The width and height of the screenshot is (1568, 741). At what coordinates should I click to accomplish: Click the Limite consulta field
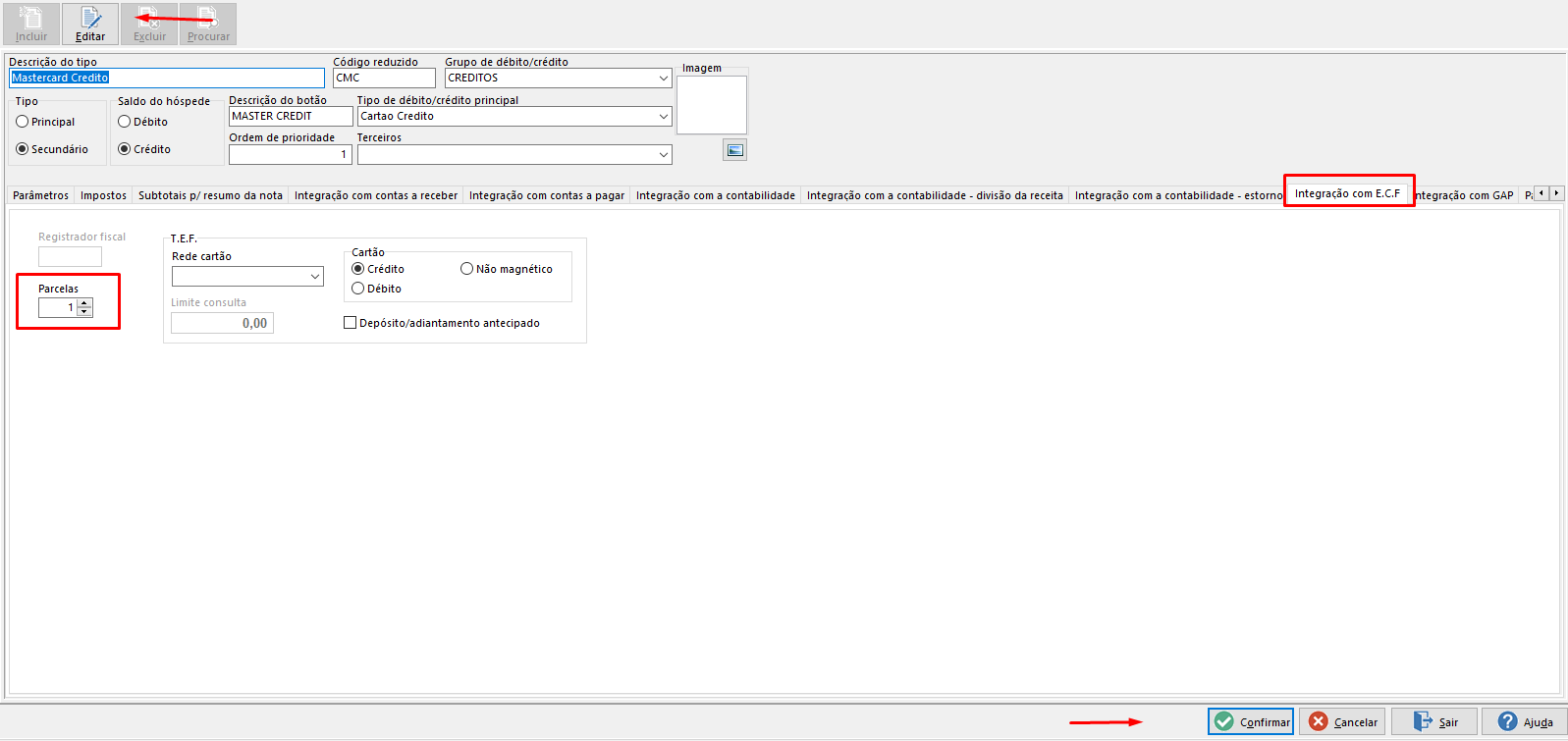[222, 323]
